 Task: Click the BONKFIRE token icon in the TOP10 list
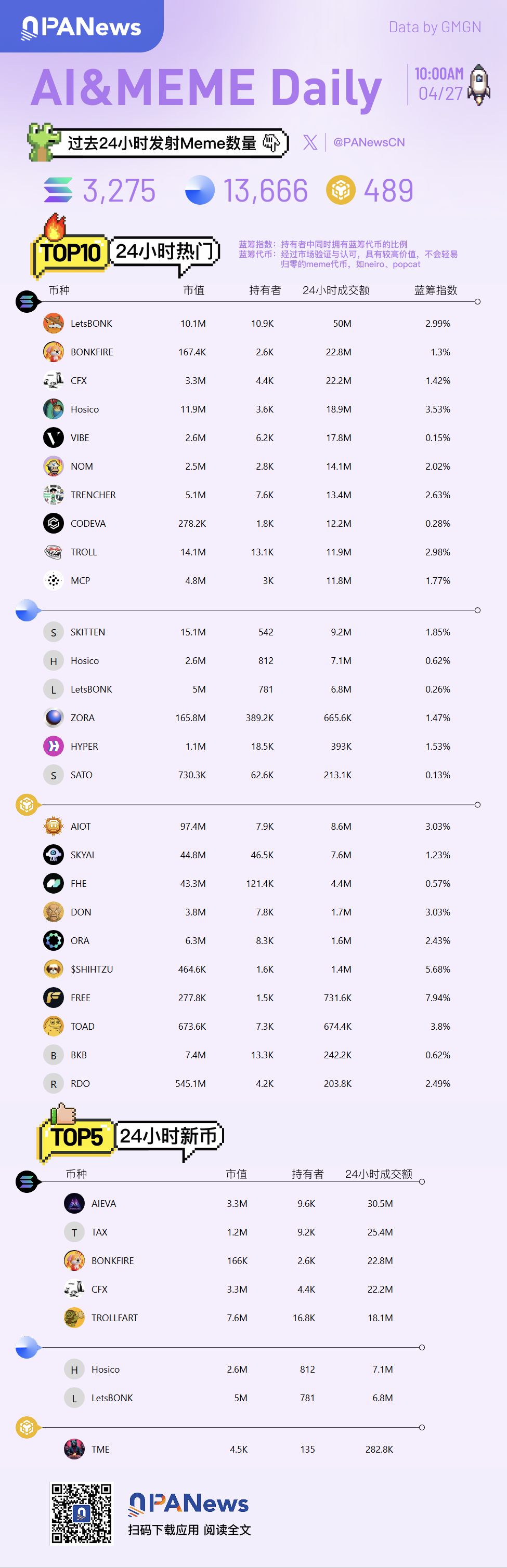(54, 352)
